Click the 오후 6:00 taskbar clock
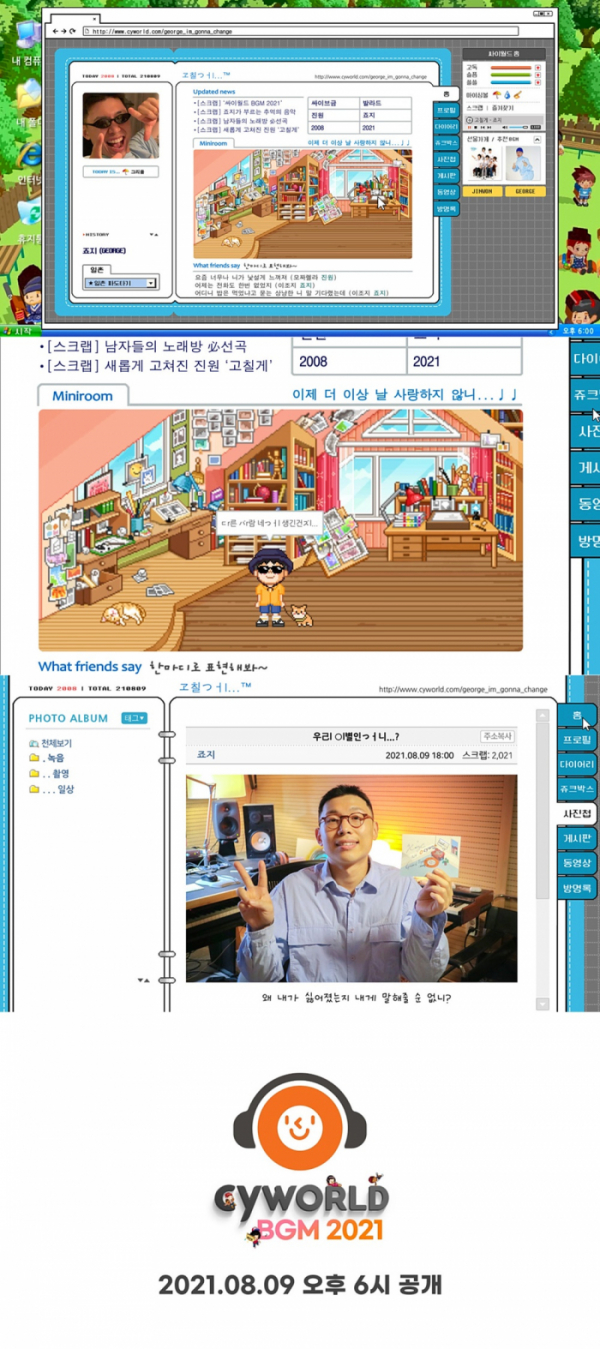 tap(579, 330)
